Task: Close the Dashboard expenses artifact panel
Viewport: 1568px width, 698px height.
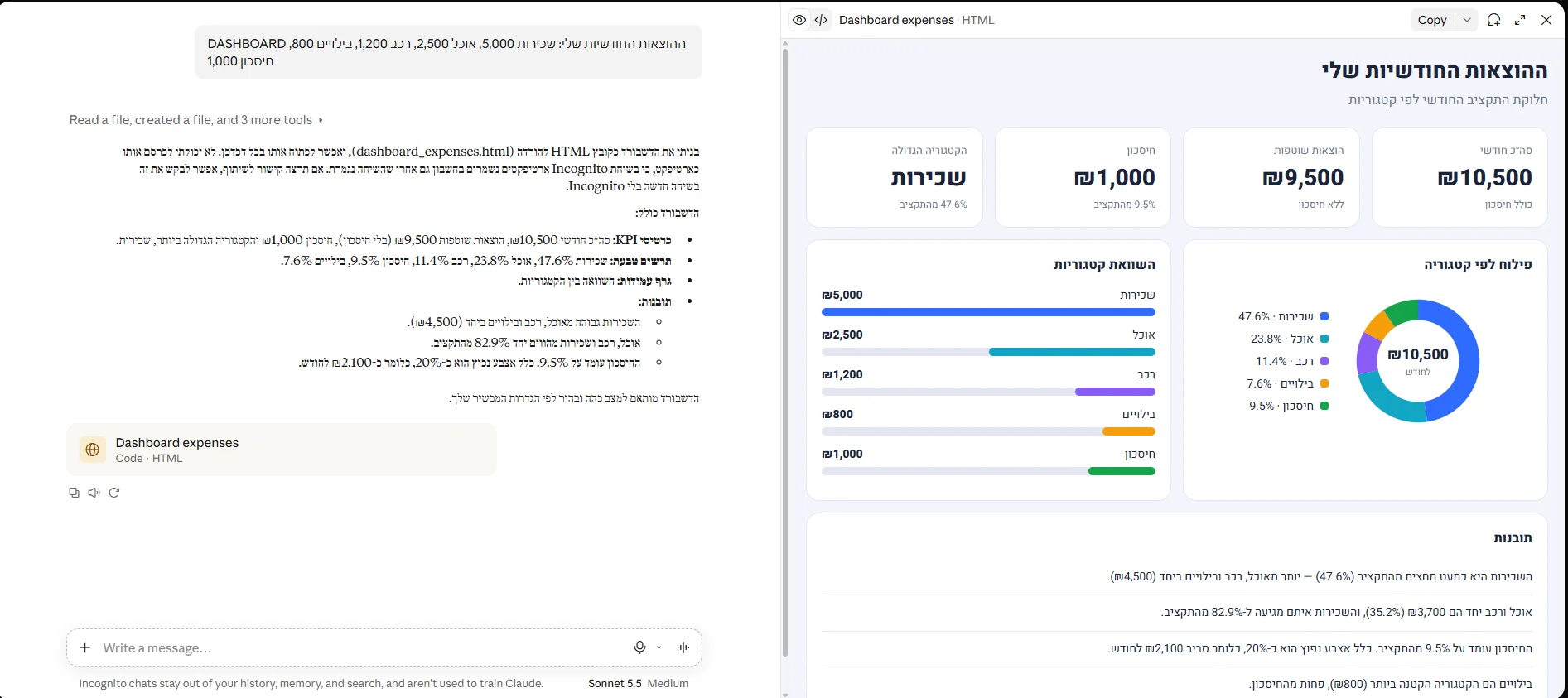Action: (1546, 20)
